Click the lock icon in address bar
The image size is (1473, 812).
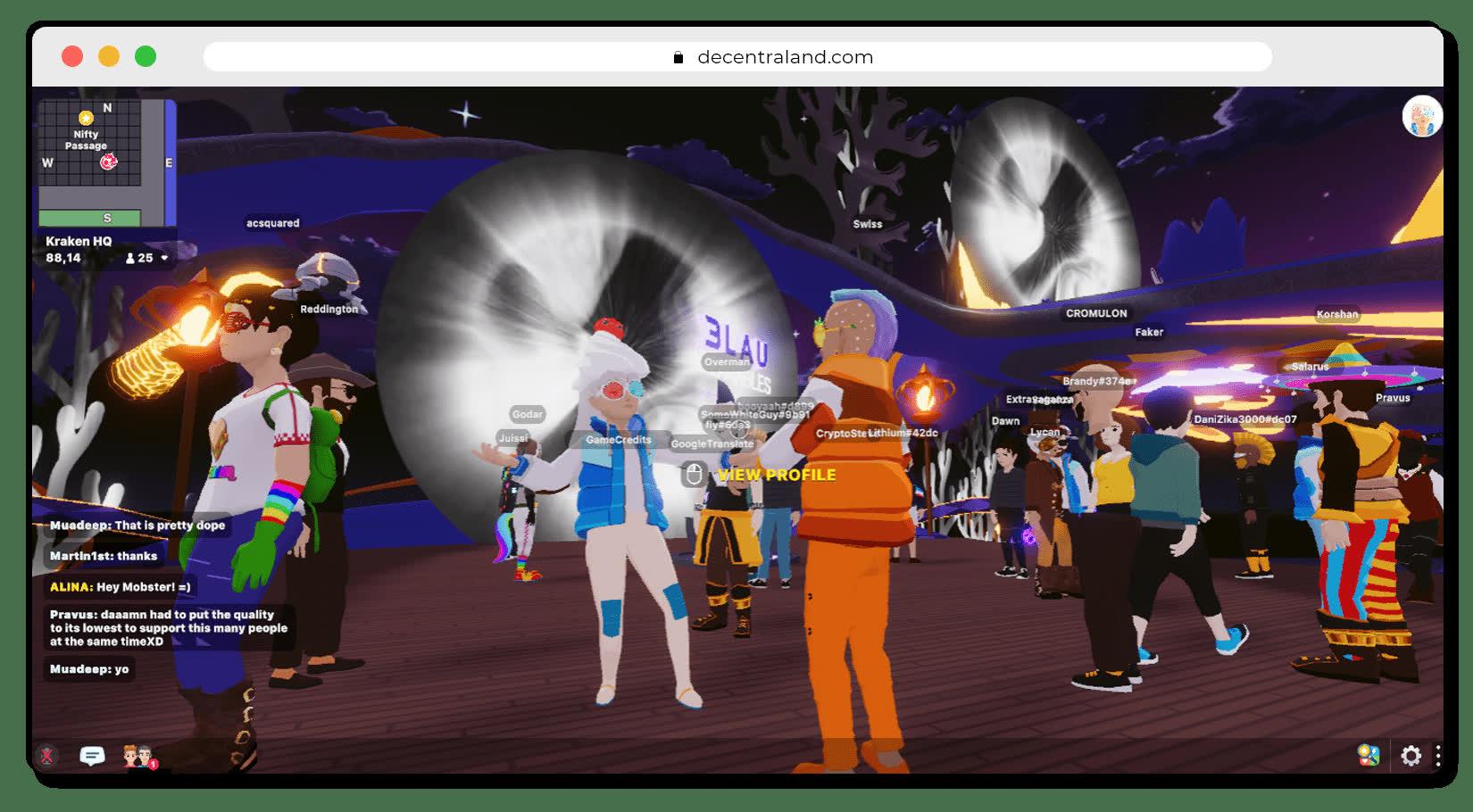pyautogui.click(x=678, y=57)
